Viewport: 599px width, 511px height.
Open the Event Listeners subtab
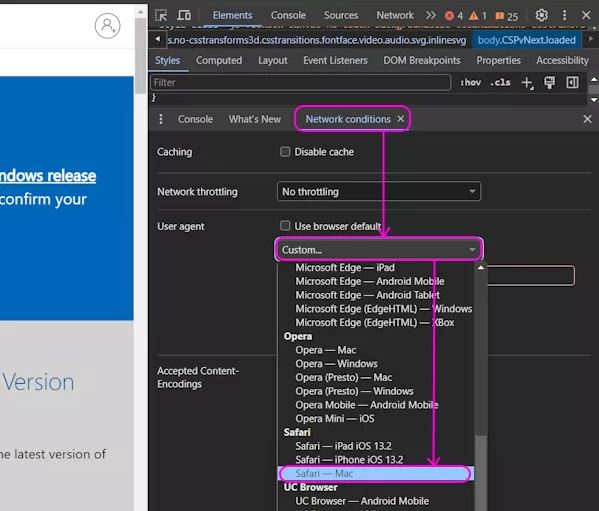(x=335, y=60)
